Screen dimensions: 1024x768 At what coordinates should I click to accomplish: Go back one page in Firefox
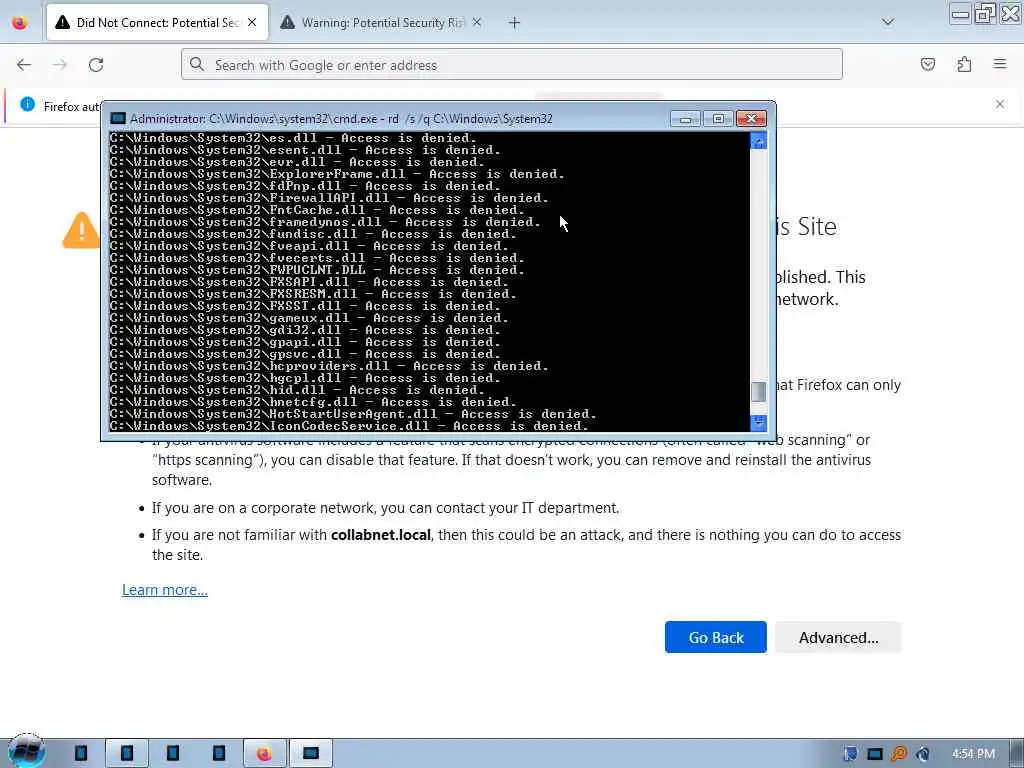[x=24, y=65]
